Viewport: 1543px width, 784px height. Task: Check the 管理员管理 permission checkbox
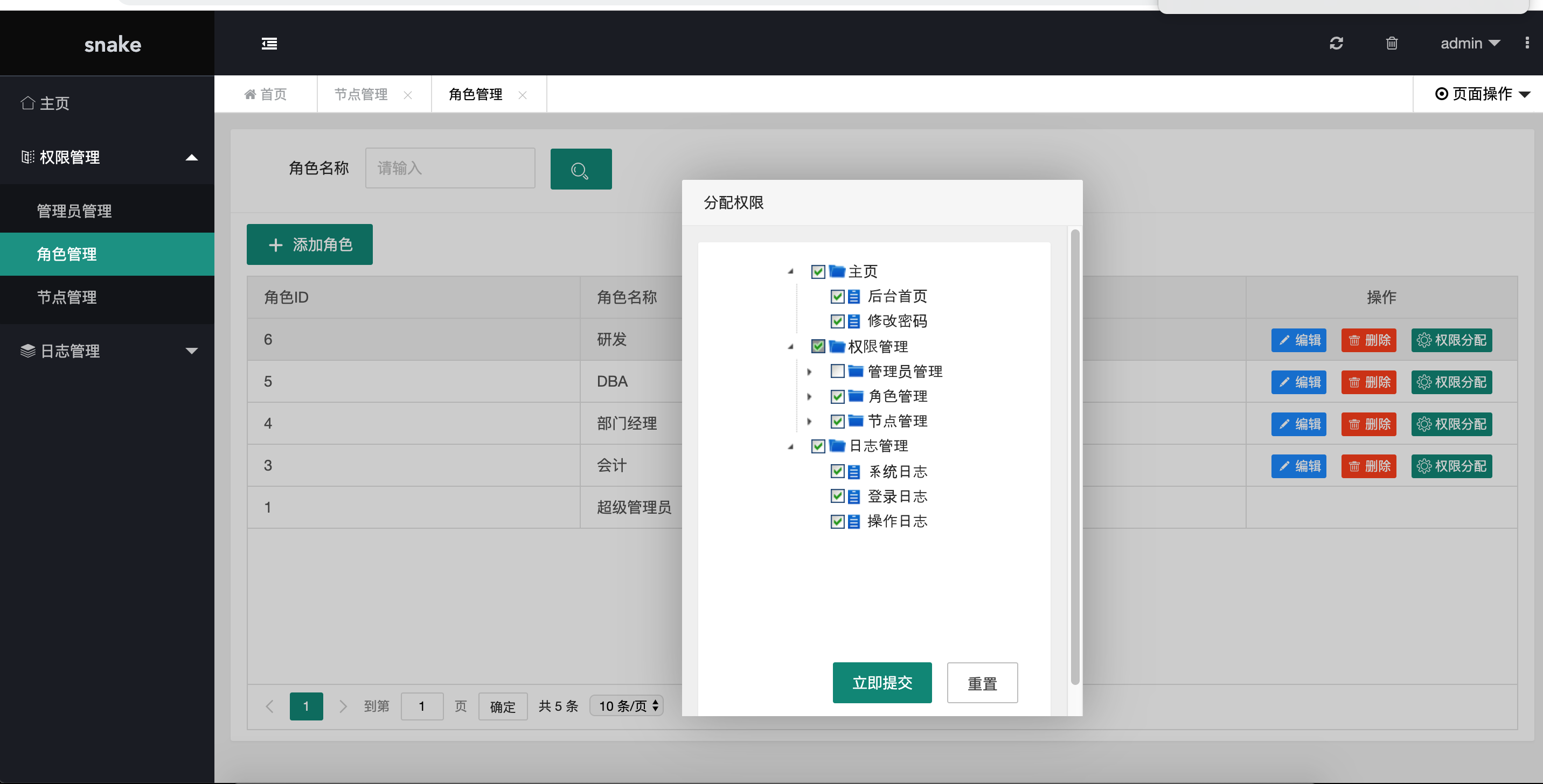pos(837,371)
